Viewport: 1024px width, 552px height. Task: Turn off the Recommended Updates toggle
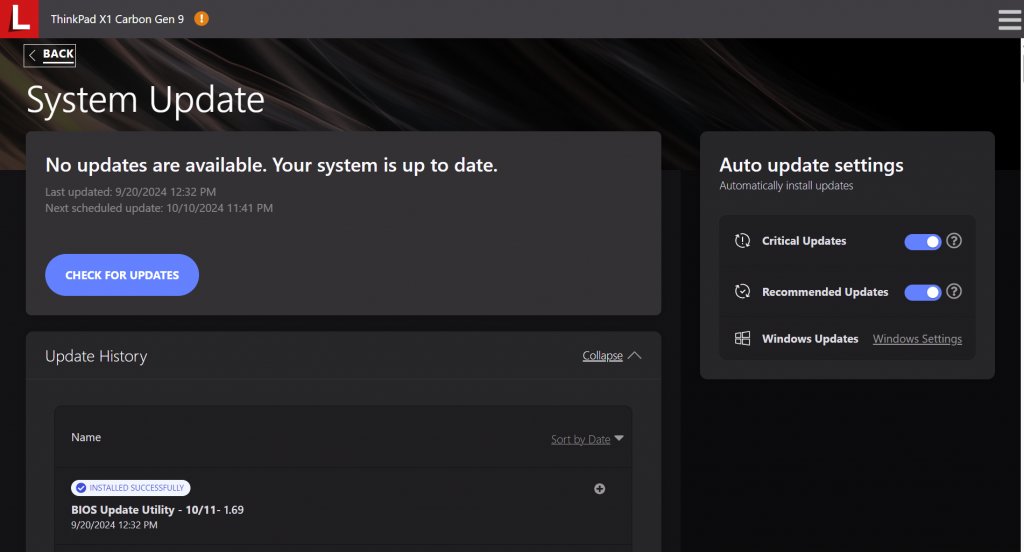[x=922, y=293]
